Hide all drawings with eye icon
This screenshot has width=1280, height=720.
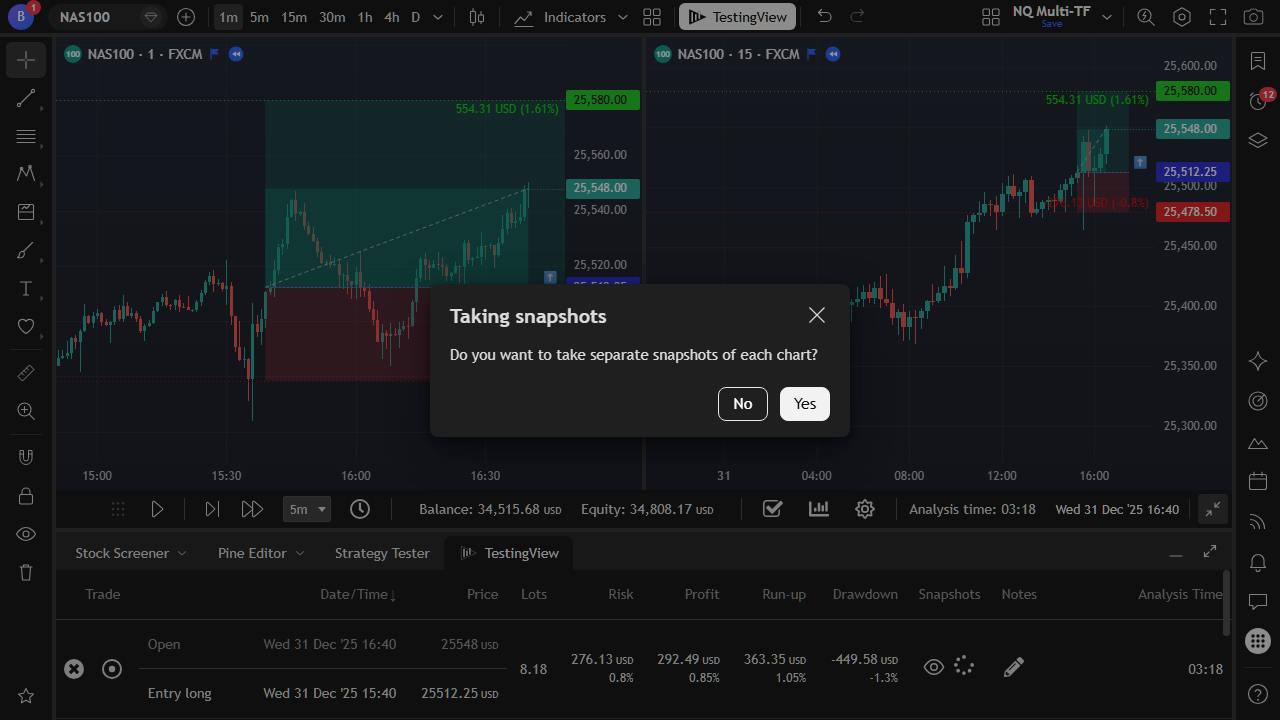26,534
